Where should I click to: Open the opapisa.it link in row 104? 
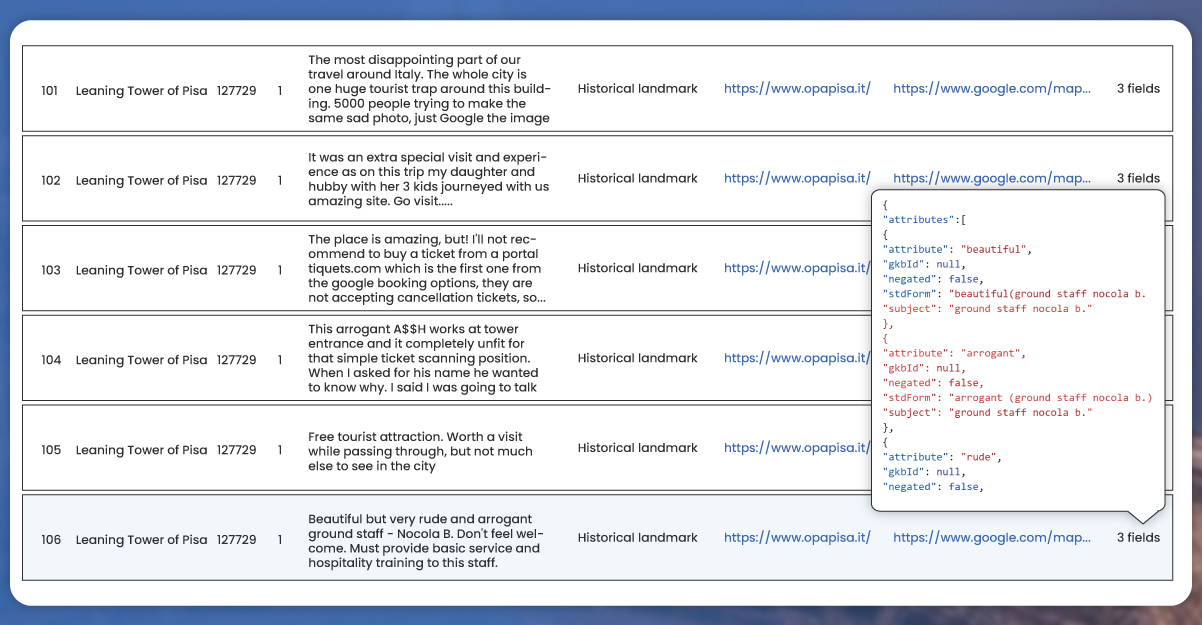pos(797,358)
